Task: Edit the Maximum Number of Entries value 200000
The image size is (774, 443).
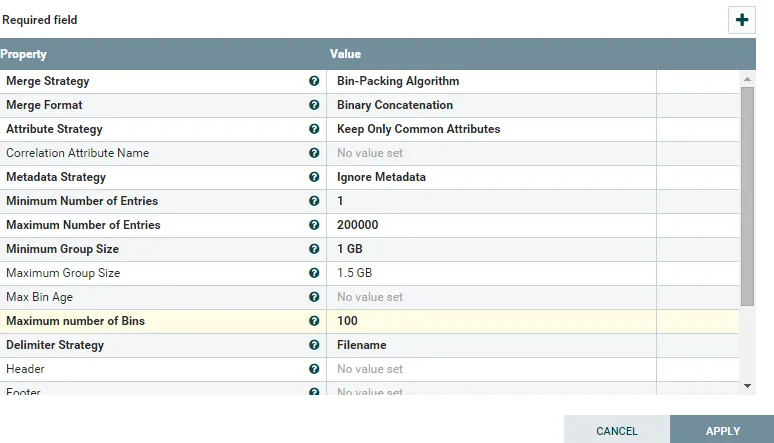Action: click(x=358, y=225)
